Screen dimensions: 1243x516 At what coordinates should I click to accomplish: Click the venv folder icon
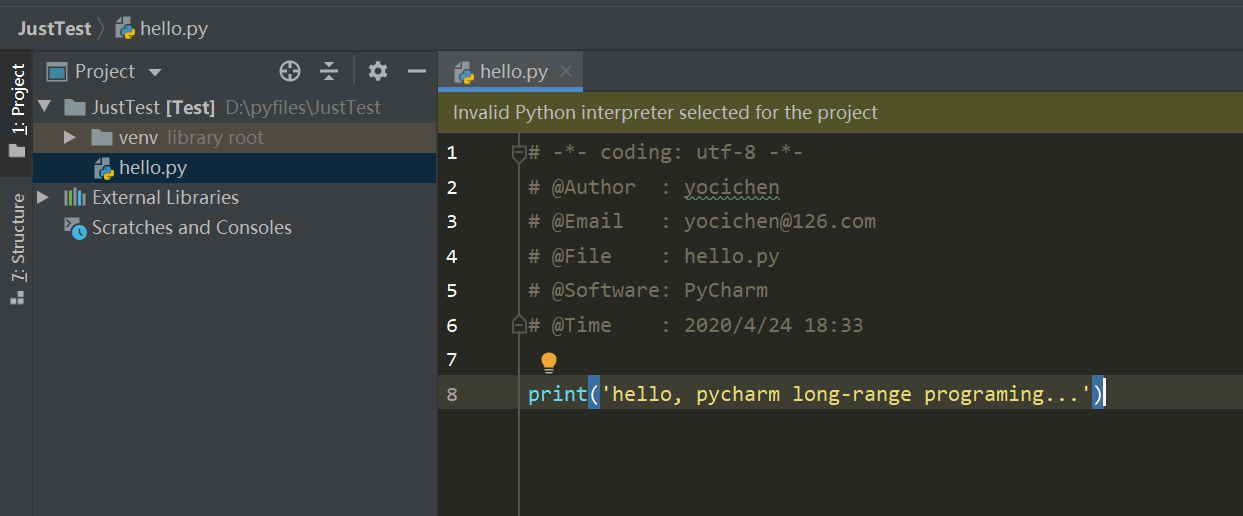coord(101,137)
